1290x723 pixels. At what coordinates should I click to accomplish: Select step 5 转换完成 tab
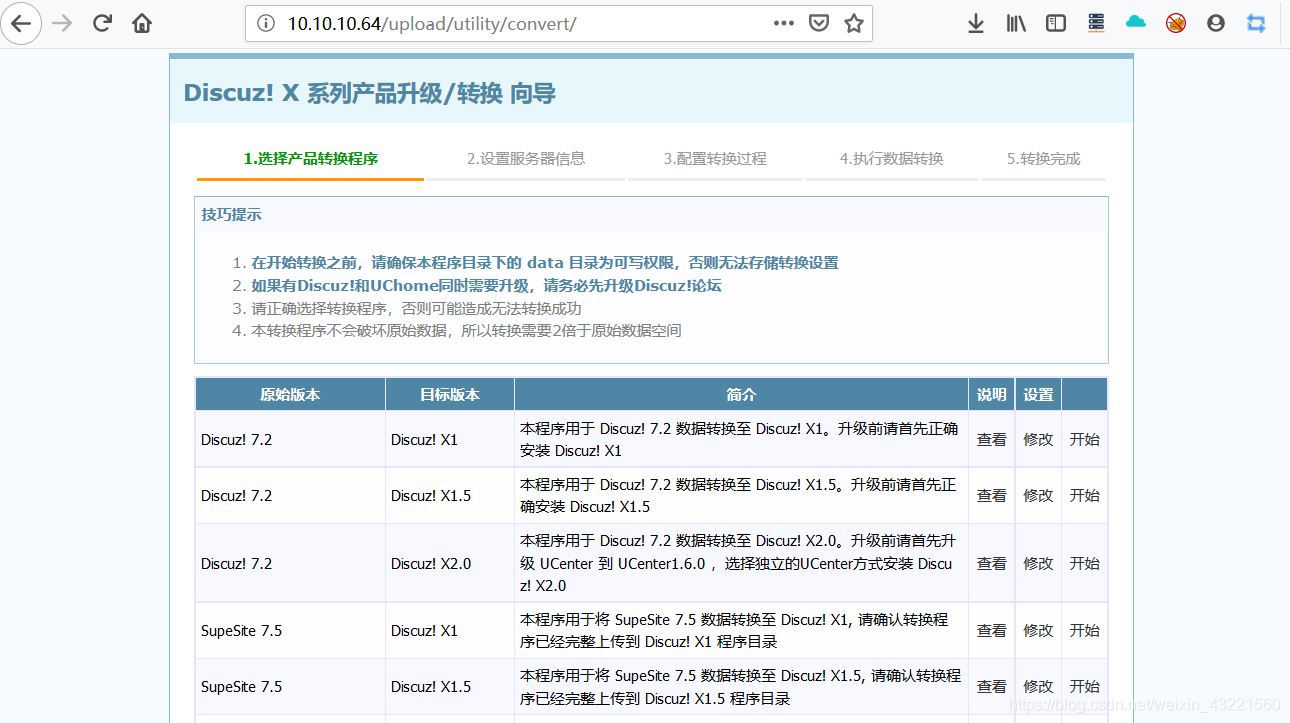coord(1043,159)
